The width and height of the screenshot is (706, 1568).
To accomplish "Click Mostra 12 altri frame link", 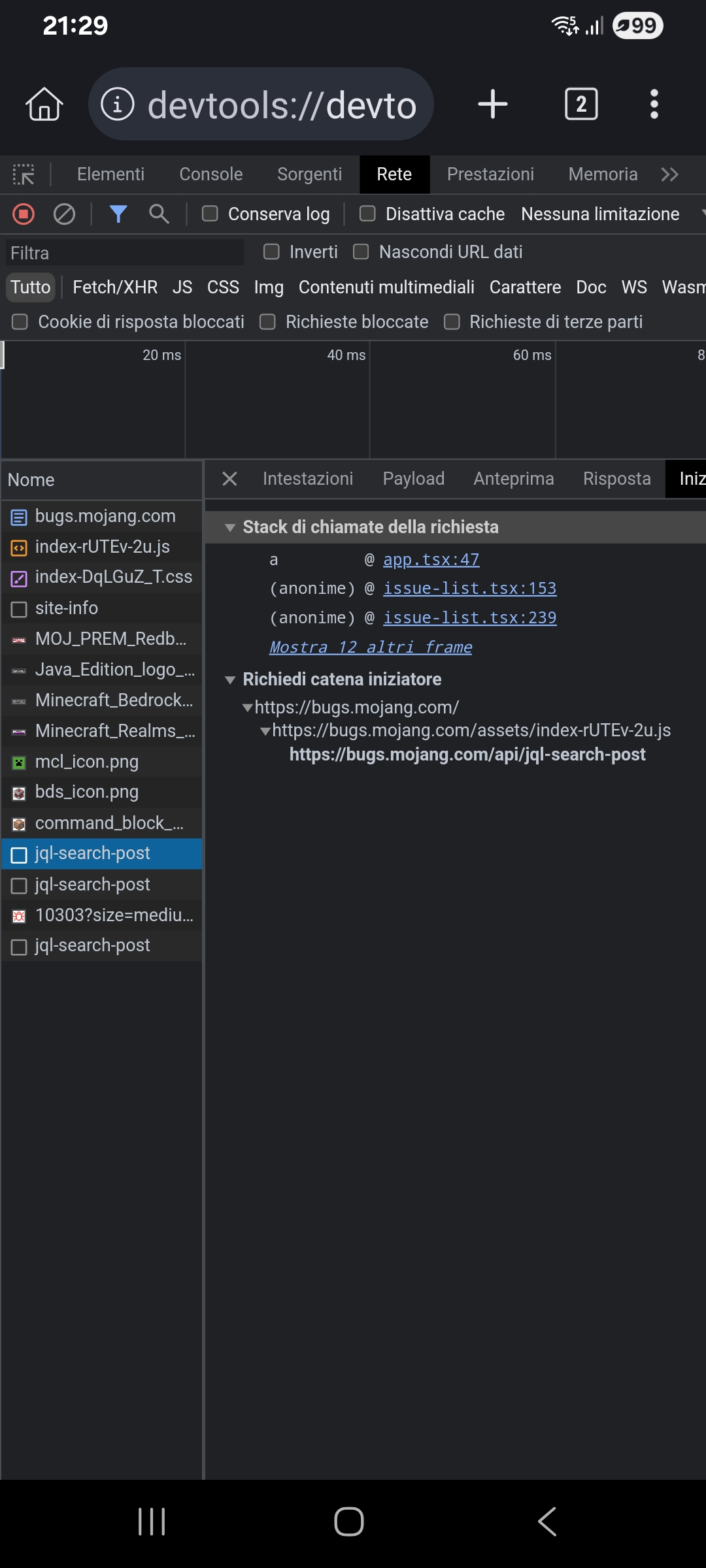I will (x=371, y=647).
